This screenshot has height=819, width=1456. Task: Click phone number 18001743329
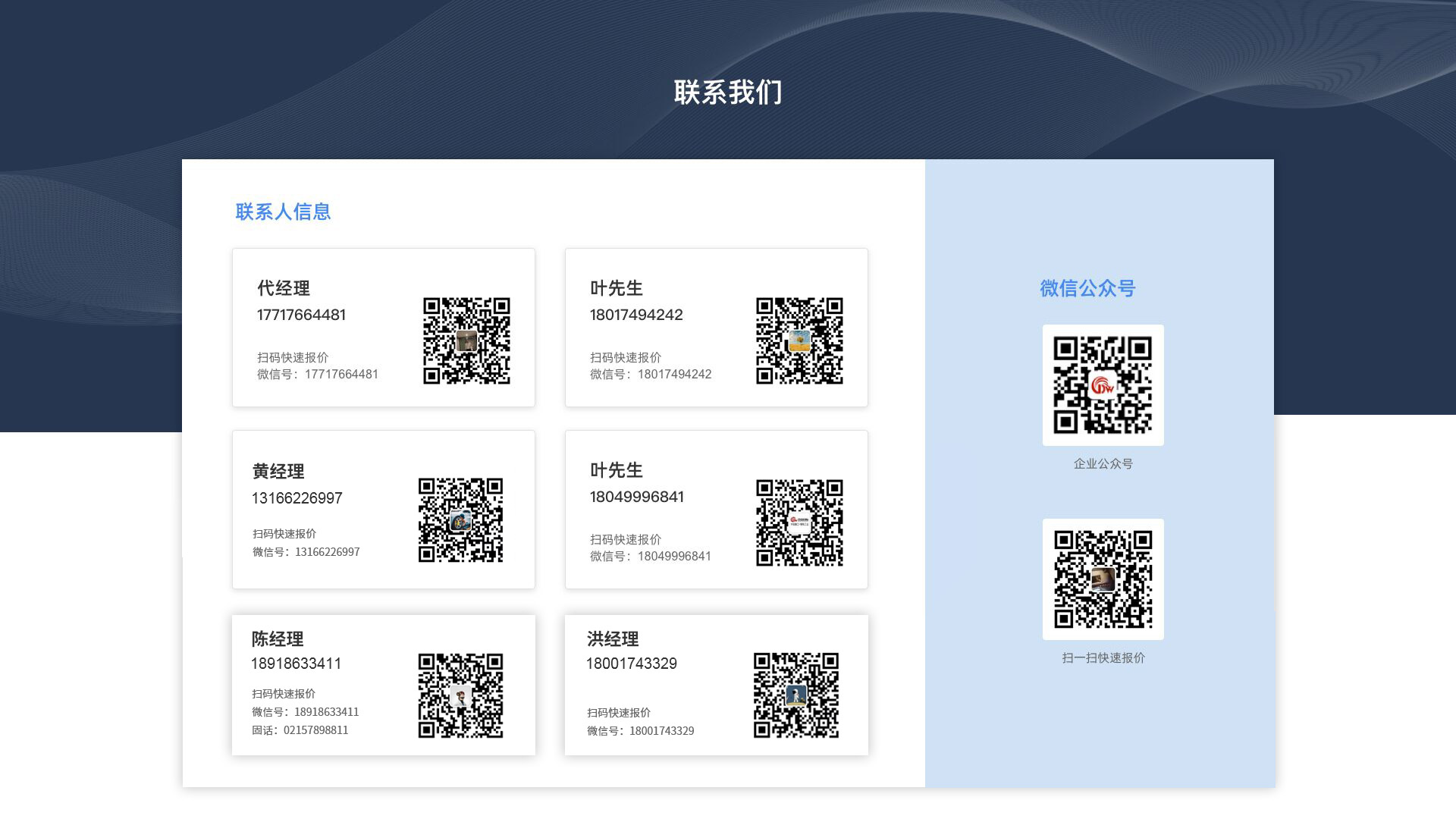pyautogui.click(x=631, y=664)
